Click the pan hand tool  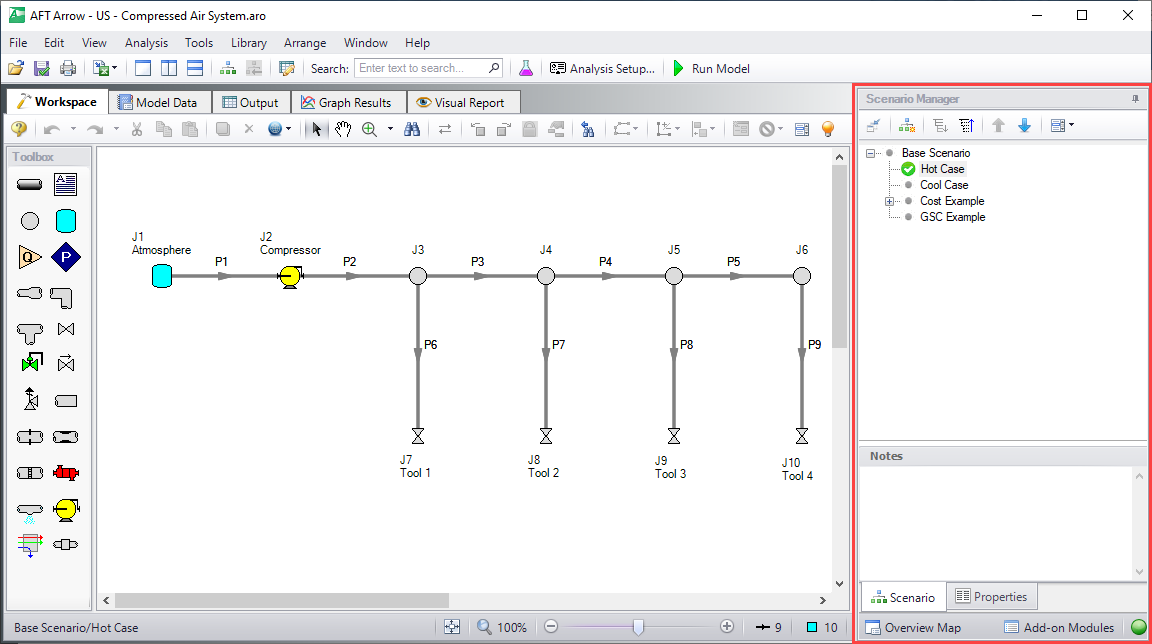pos(343,129)
